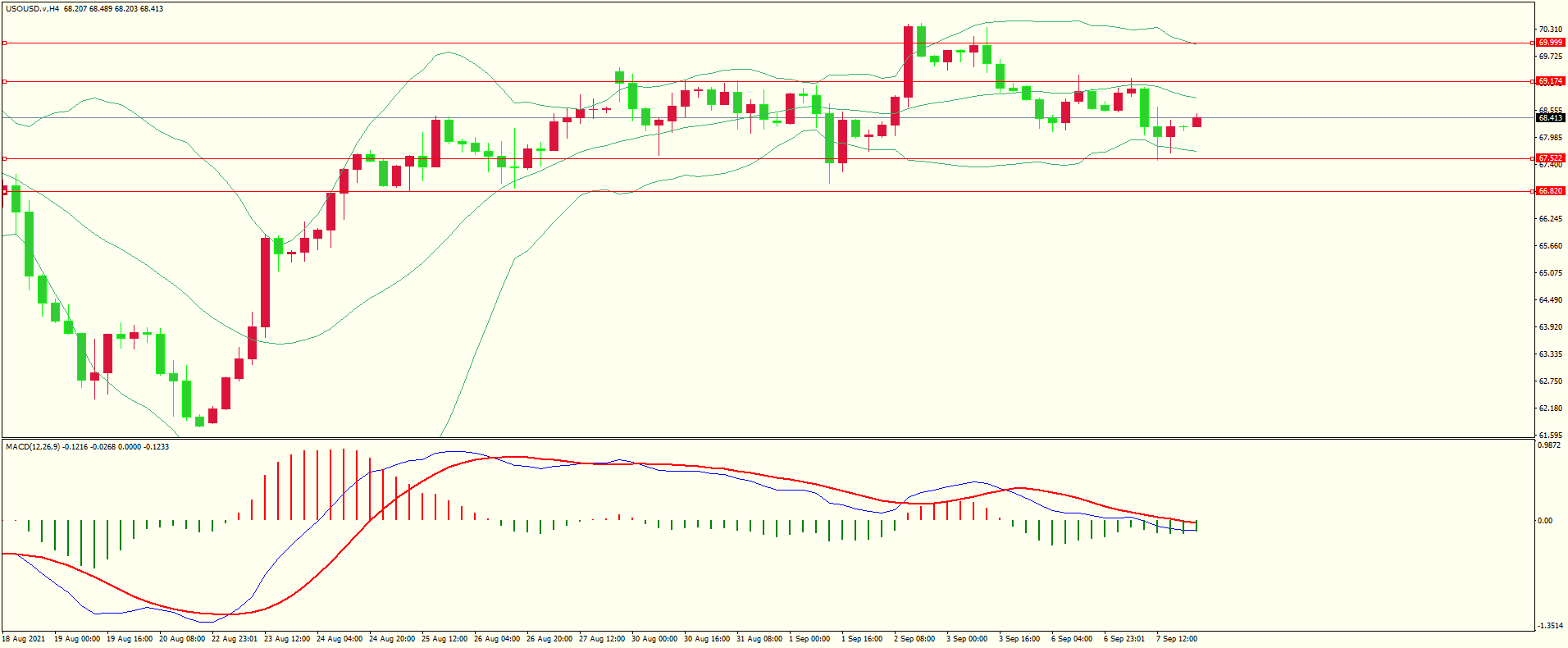Screen dimensions: 1568x648
Task: Click the current price label 68.413
Action: (1549, 118)
